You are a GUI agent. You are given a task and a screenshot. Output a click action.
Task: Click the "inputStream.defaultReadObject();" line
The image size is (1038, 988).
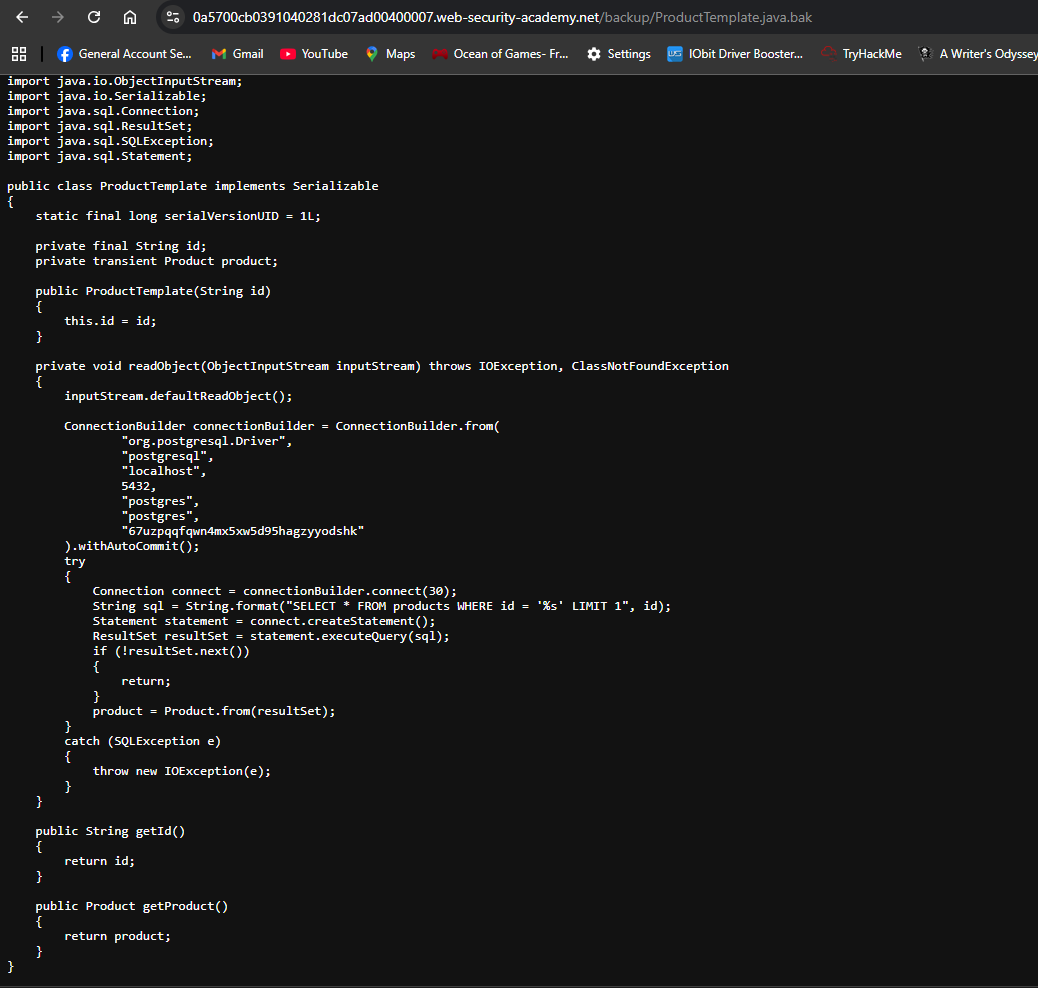pos(178,396)
